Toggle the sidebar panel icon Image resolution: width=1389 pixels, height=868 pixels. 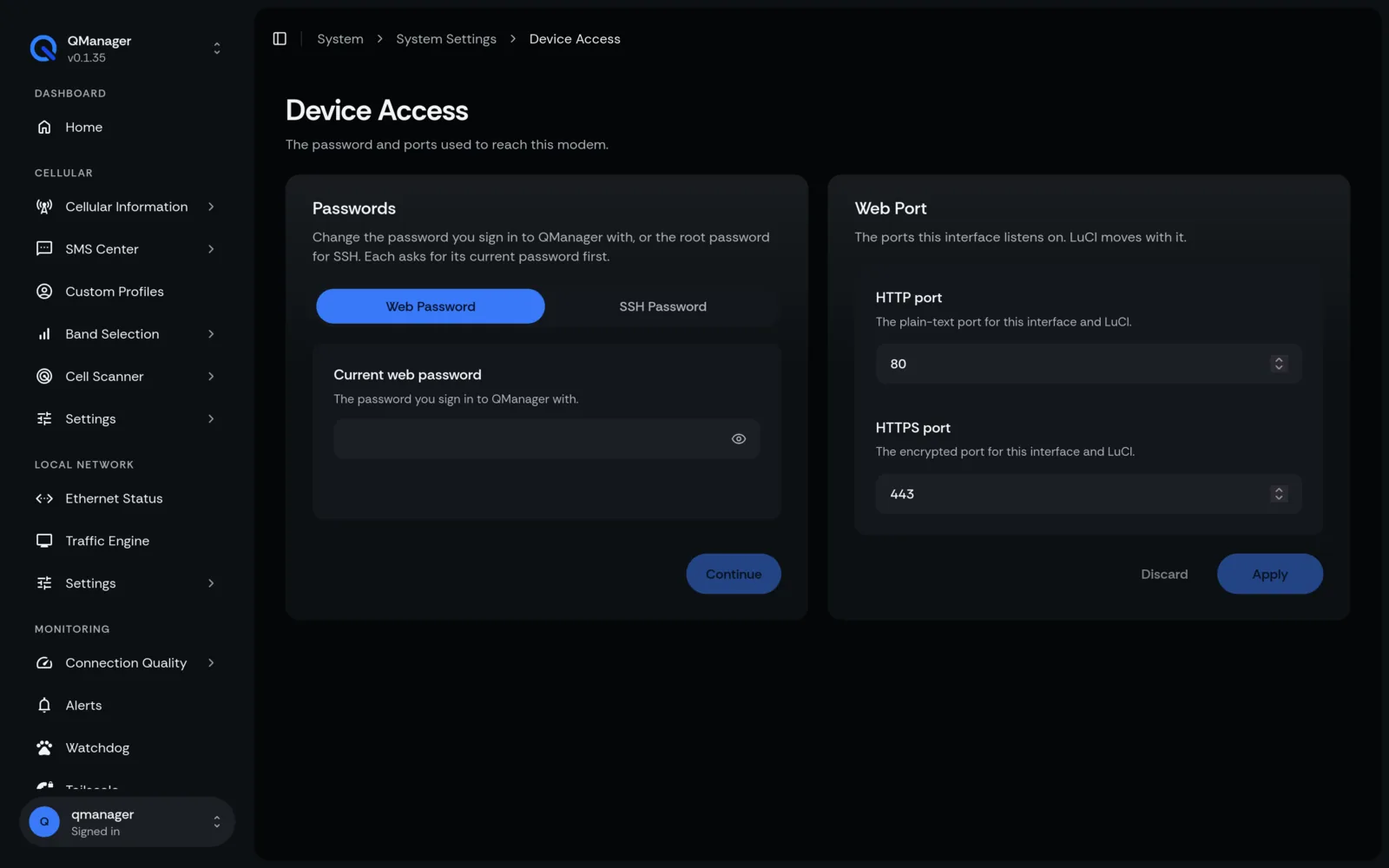(x=280, y=39)
